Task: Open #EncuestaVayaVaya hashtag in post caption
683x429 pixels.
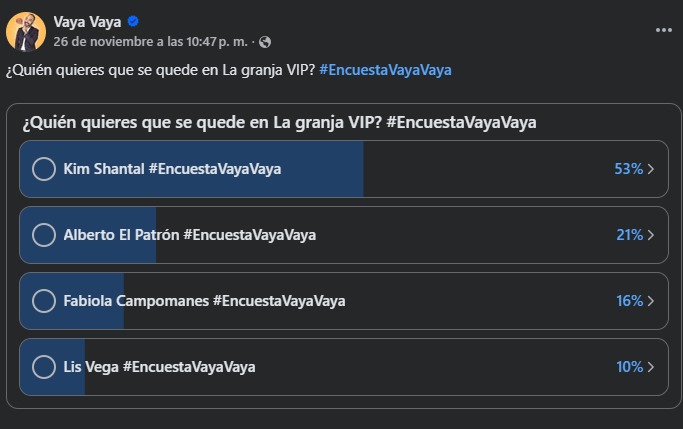Action: click(385, 70)
